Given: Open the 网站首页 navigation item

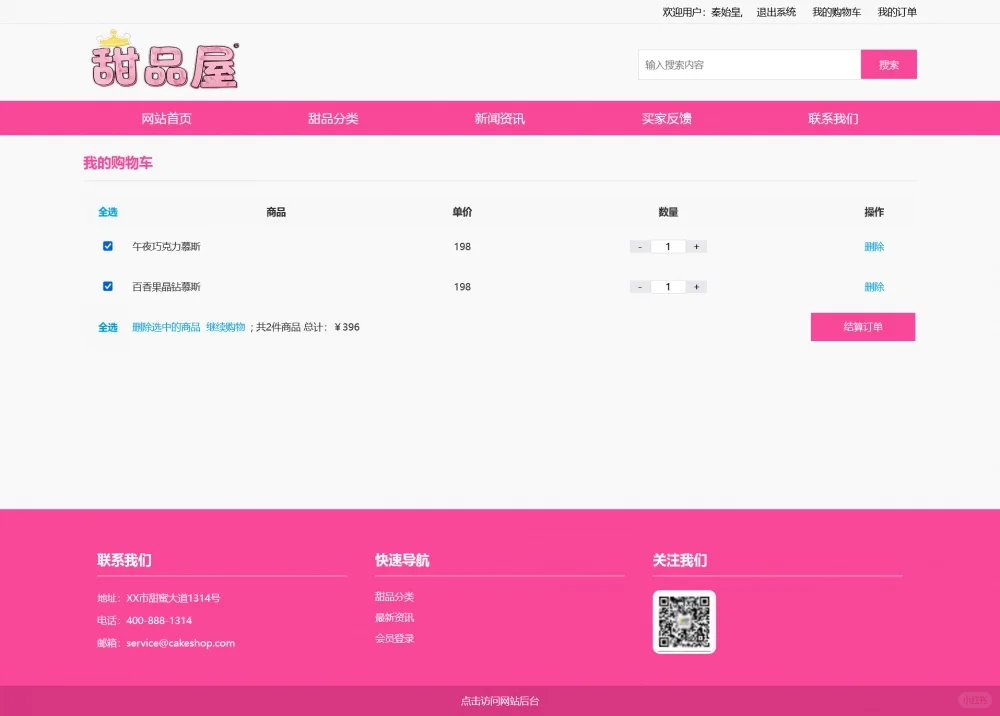Looking at the screenshot, I should coord(166,117).
